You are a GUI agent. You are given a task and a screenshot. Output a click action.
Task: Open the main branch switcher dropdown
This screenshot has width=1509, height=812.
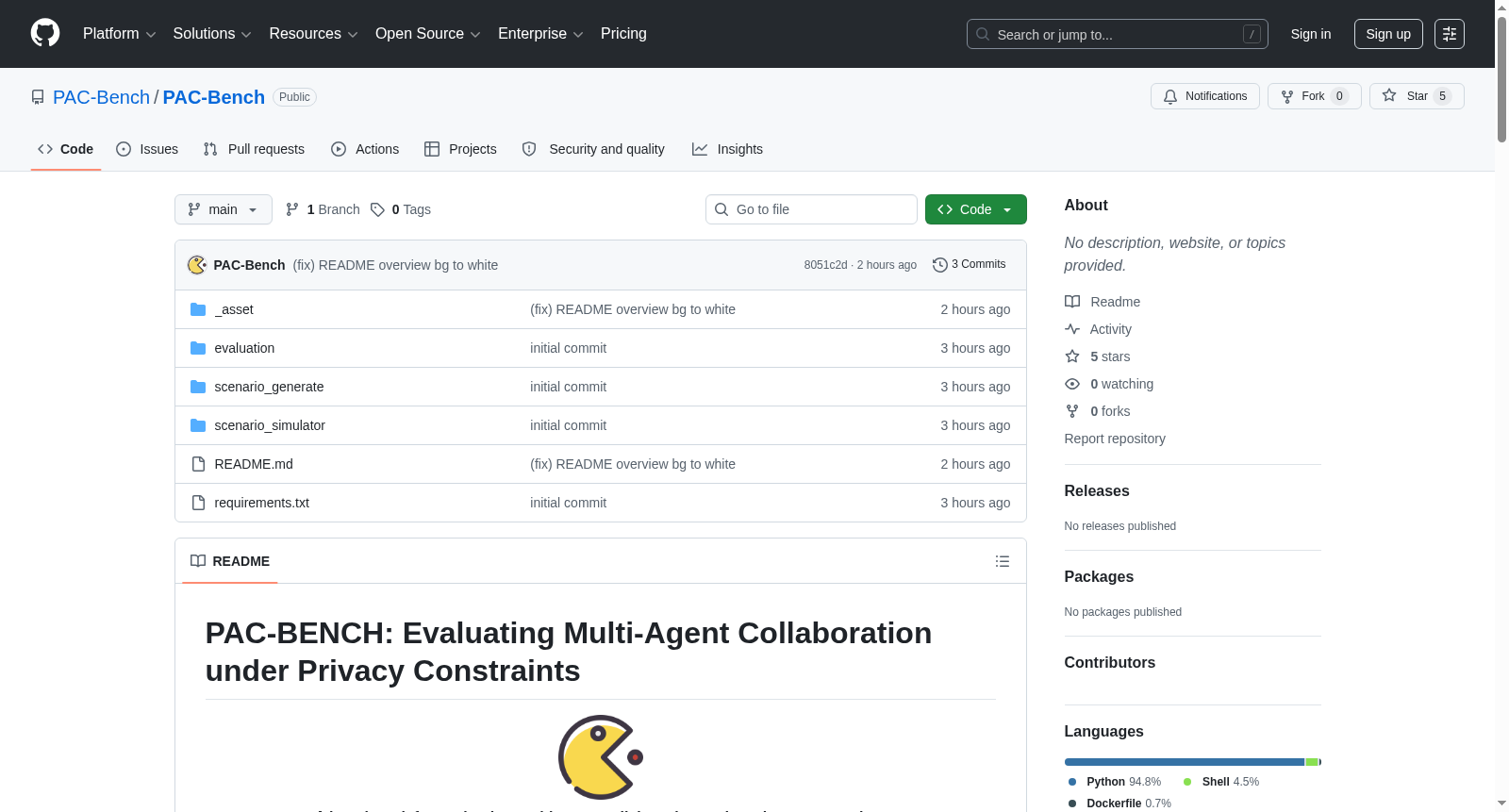coord(224,209)
